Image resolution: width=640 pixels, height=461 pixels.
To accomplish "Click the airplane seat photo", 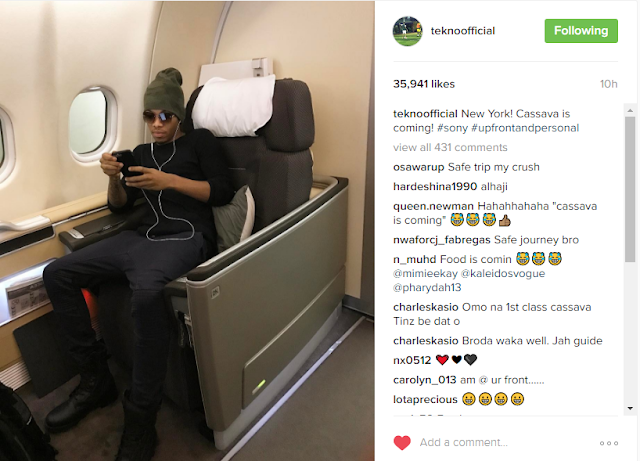I will point(187,231).
